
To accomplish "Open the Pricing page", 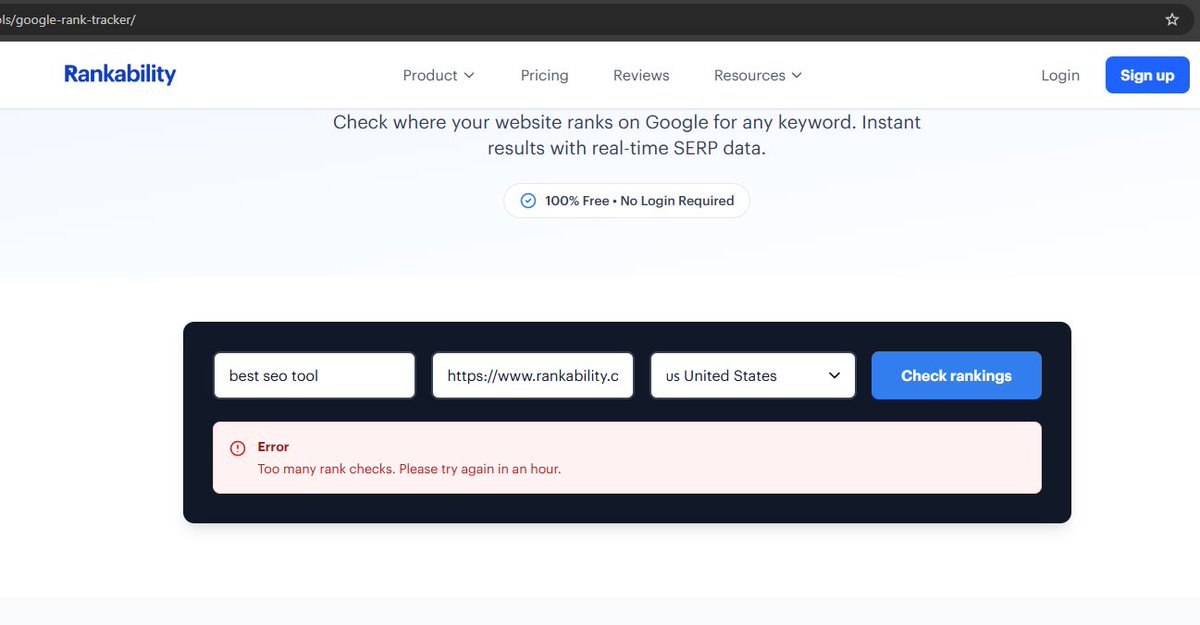I will point(544,75).
